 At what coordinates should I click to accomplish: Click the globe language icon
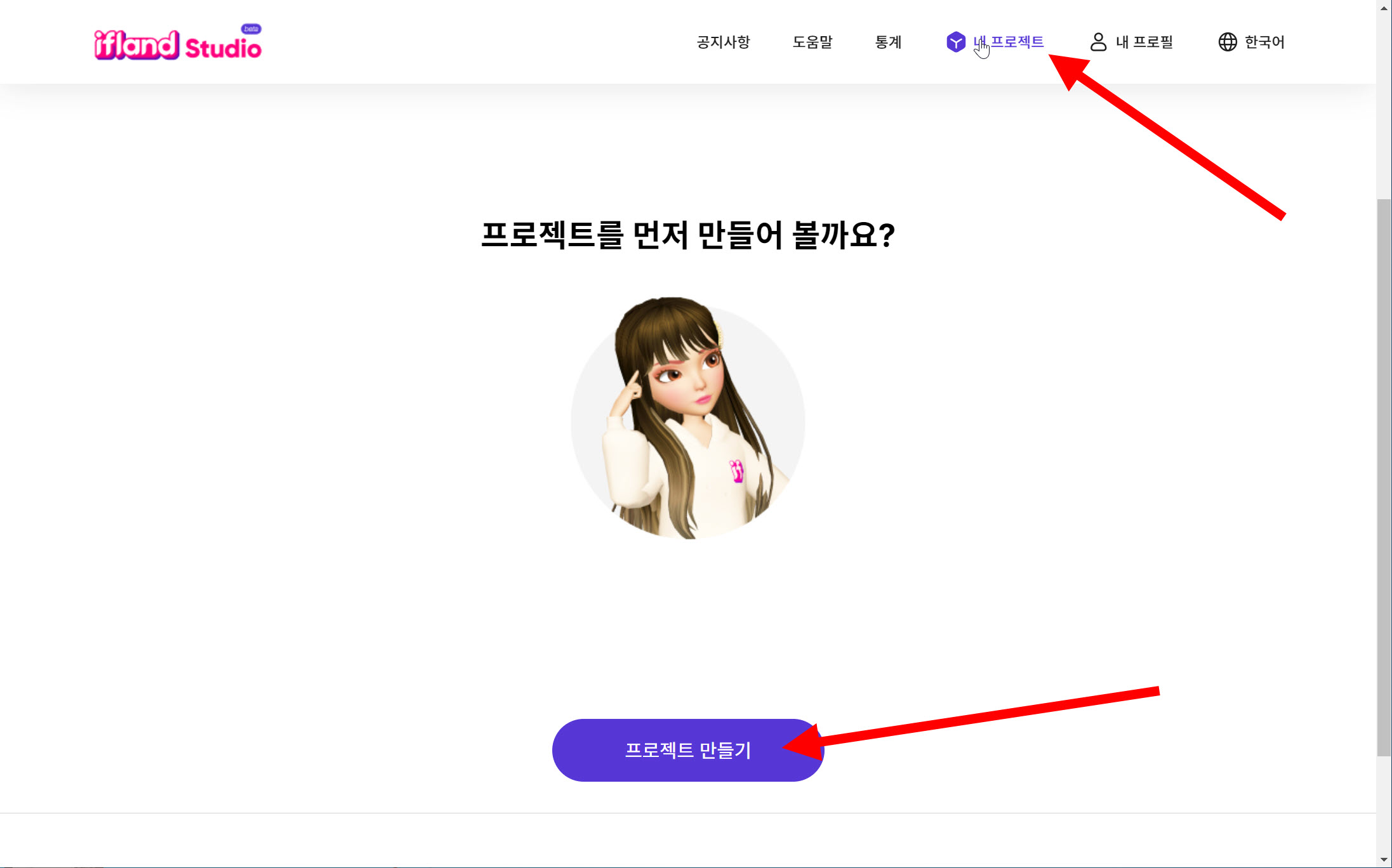coord(1228,42)
